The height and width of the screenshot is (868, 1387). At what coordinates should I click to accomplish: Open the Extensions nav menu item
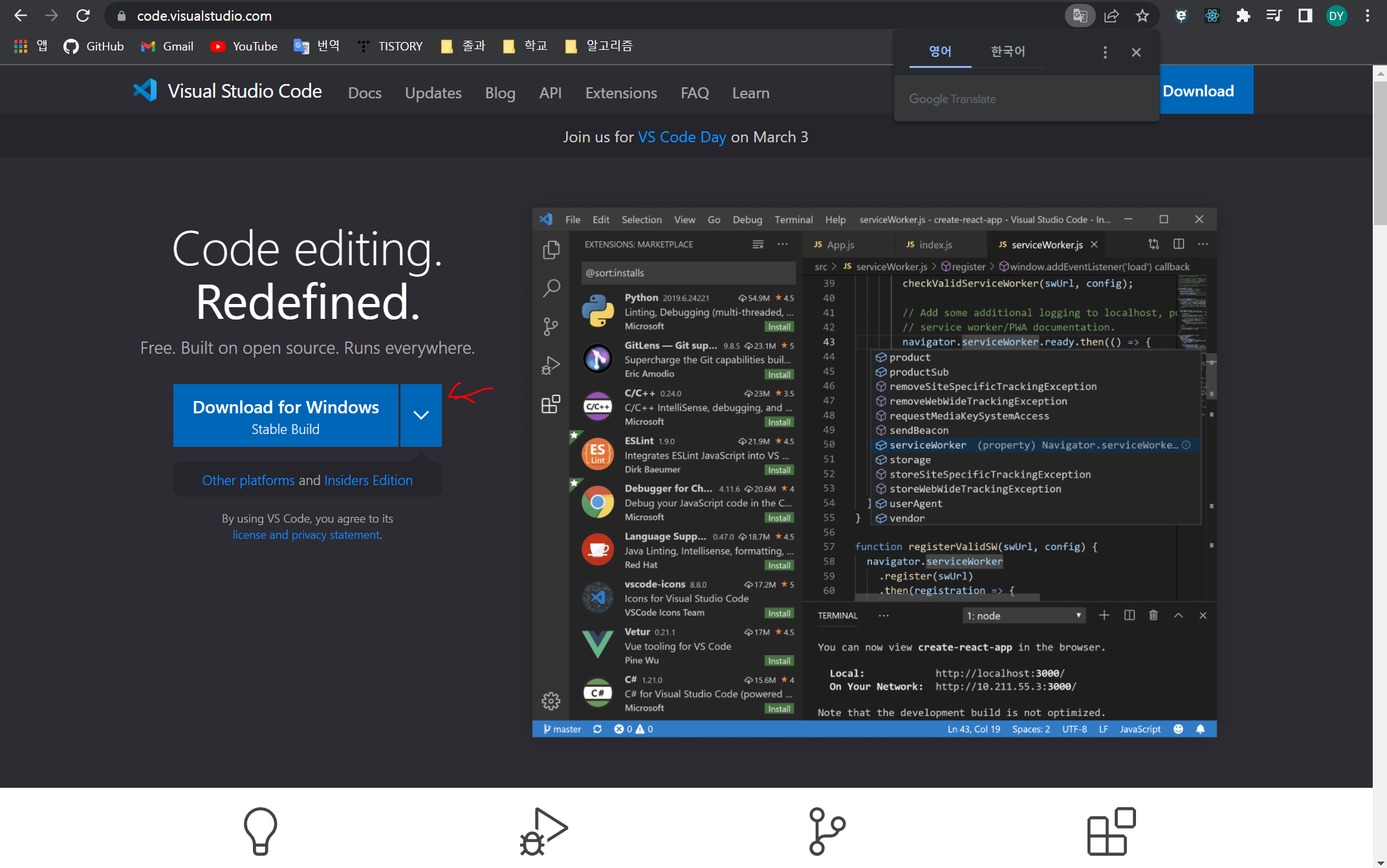click(x=620, y=93)
